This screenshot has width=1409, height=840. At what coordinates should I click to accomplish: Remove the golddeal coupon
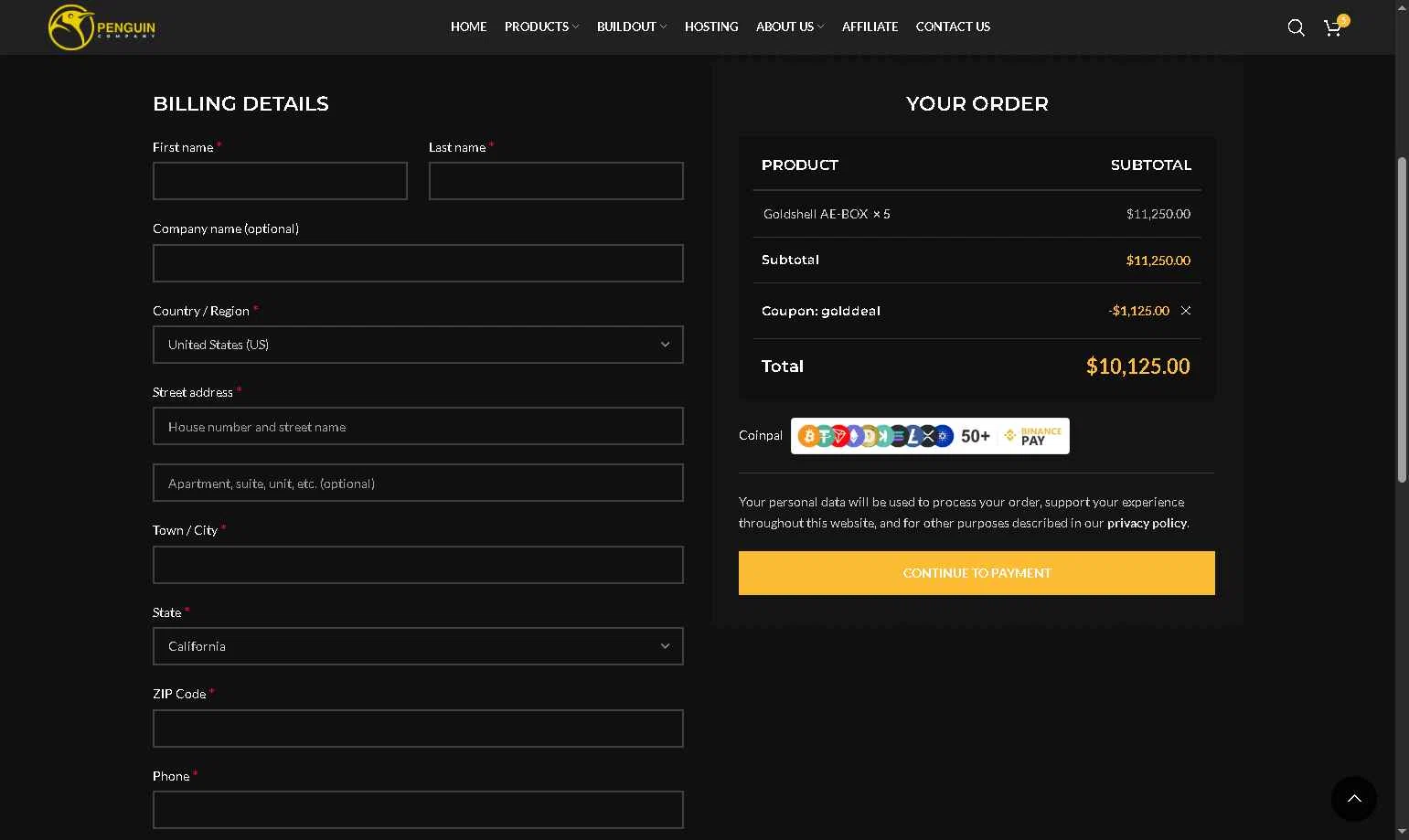1186,311
